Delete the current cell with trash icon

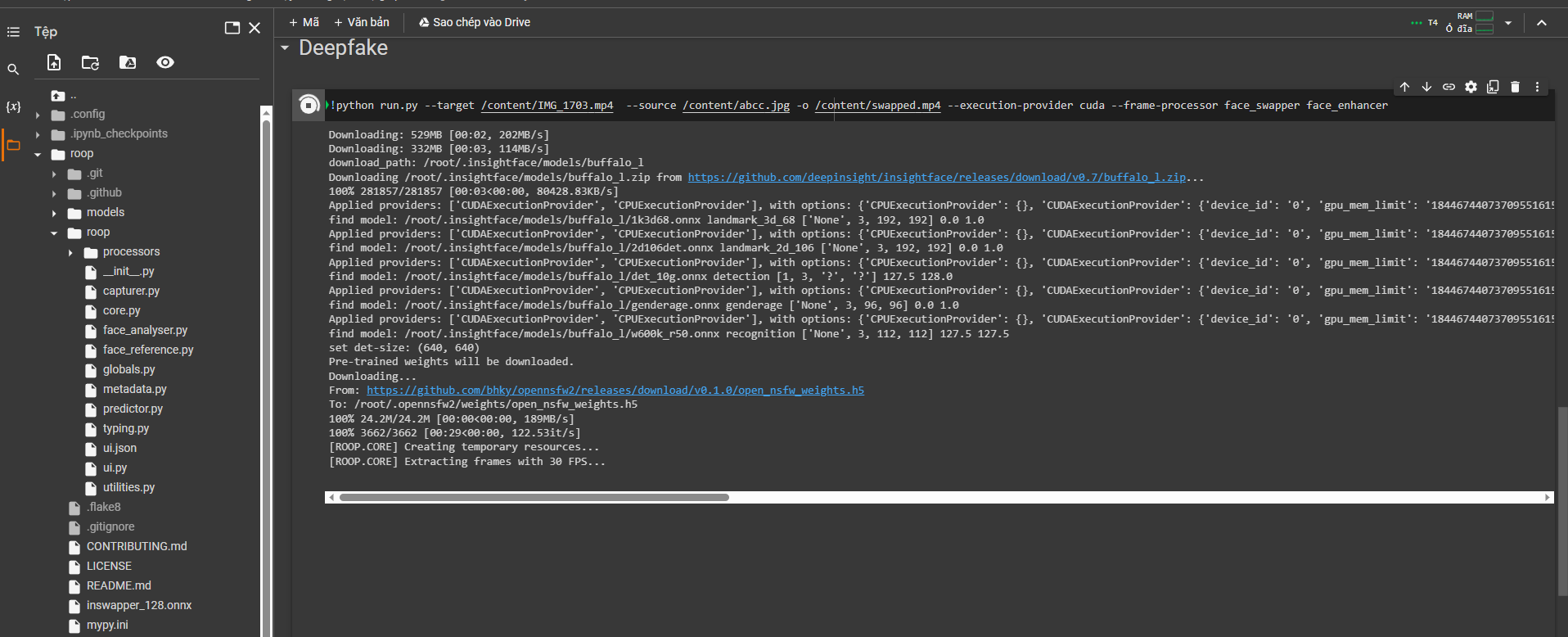pyautogui.click(x=1515, y=87)
